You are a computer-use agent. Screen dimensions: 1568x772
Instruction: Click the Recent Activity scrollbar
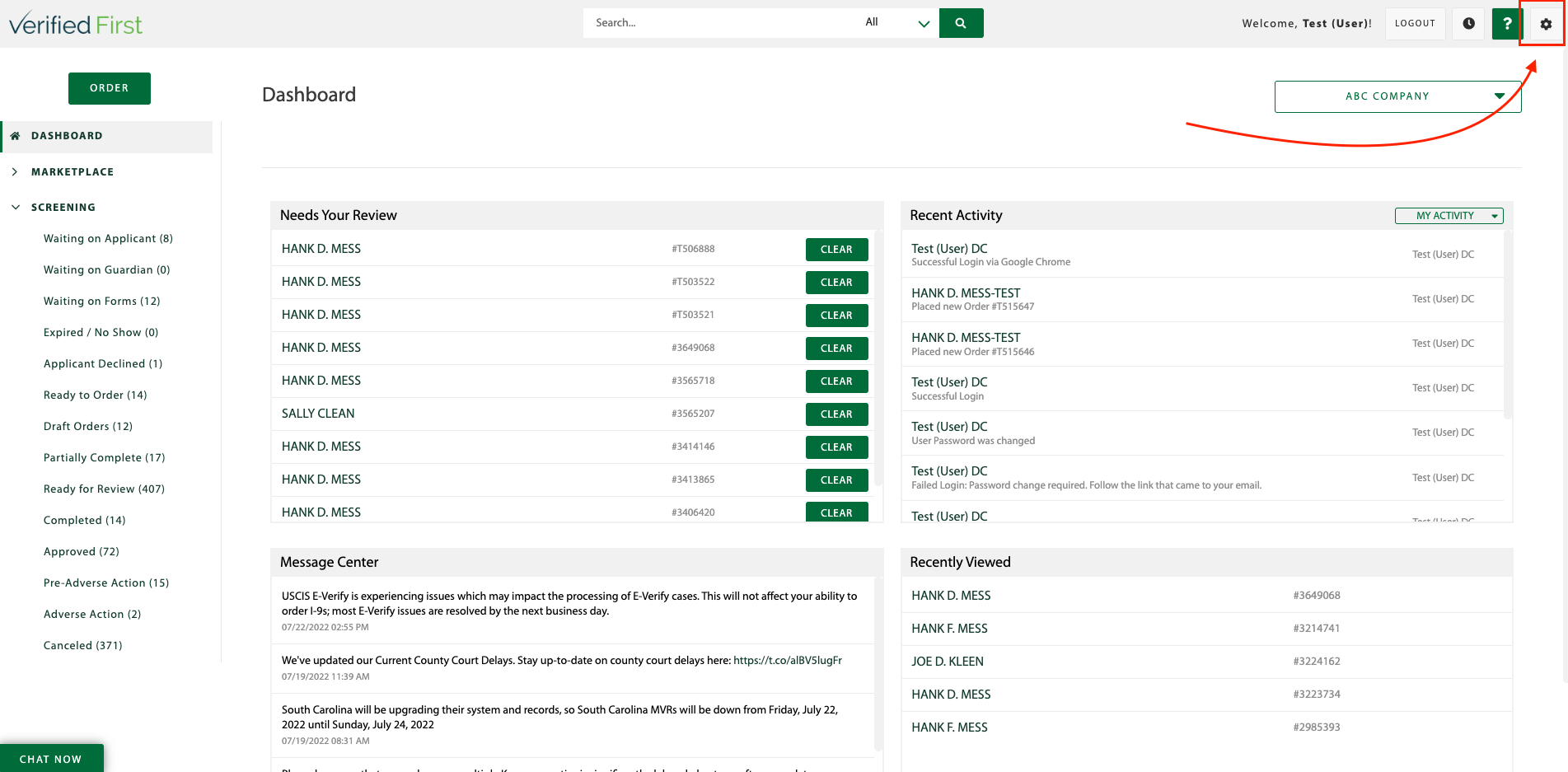pos(1508,325)
